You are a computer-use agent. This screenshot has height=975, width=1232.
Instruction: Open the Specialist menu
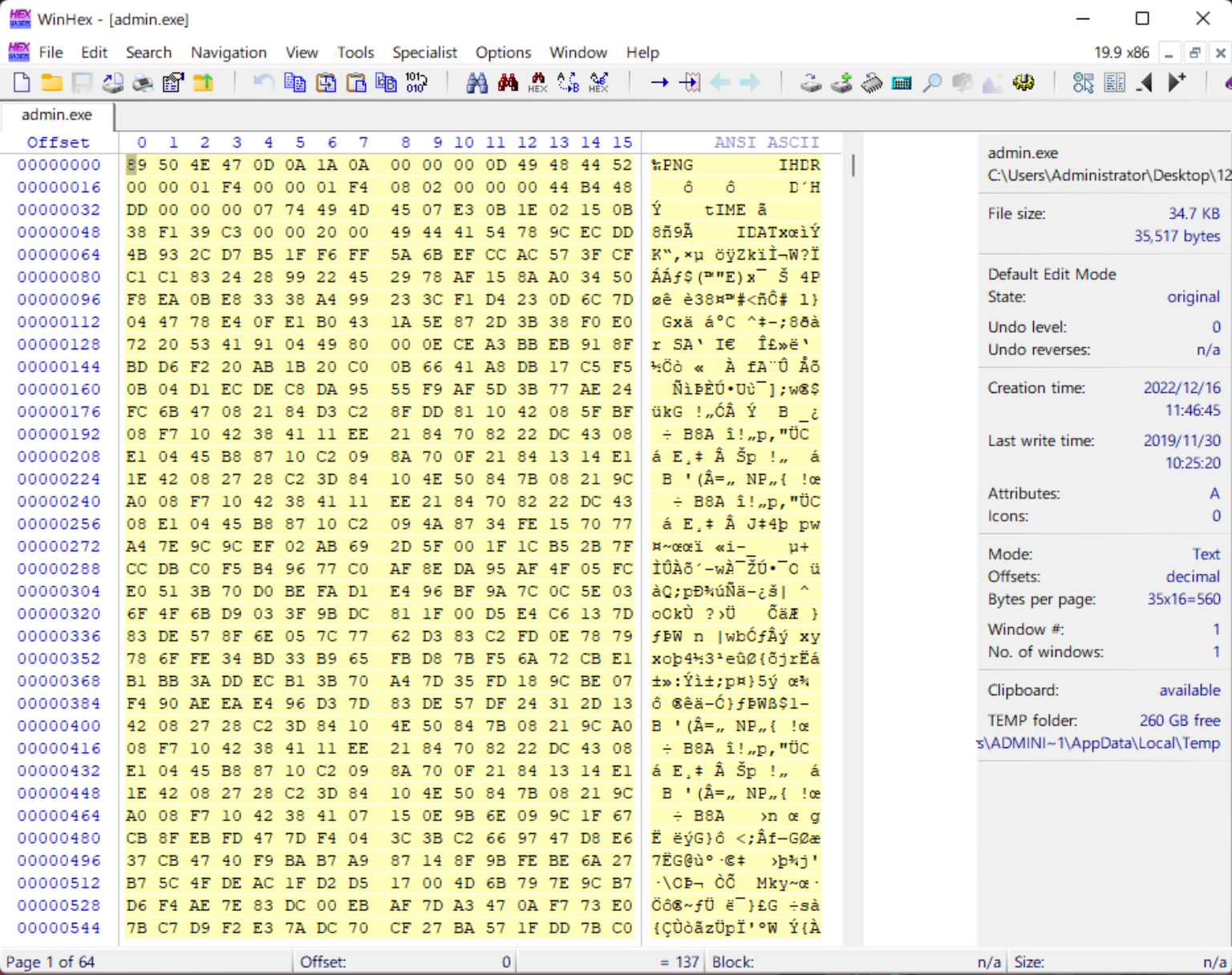click(x=424, y=52)
